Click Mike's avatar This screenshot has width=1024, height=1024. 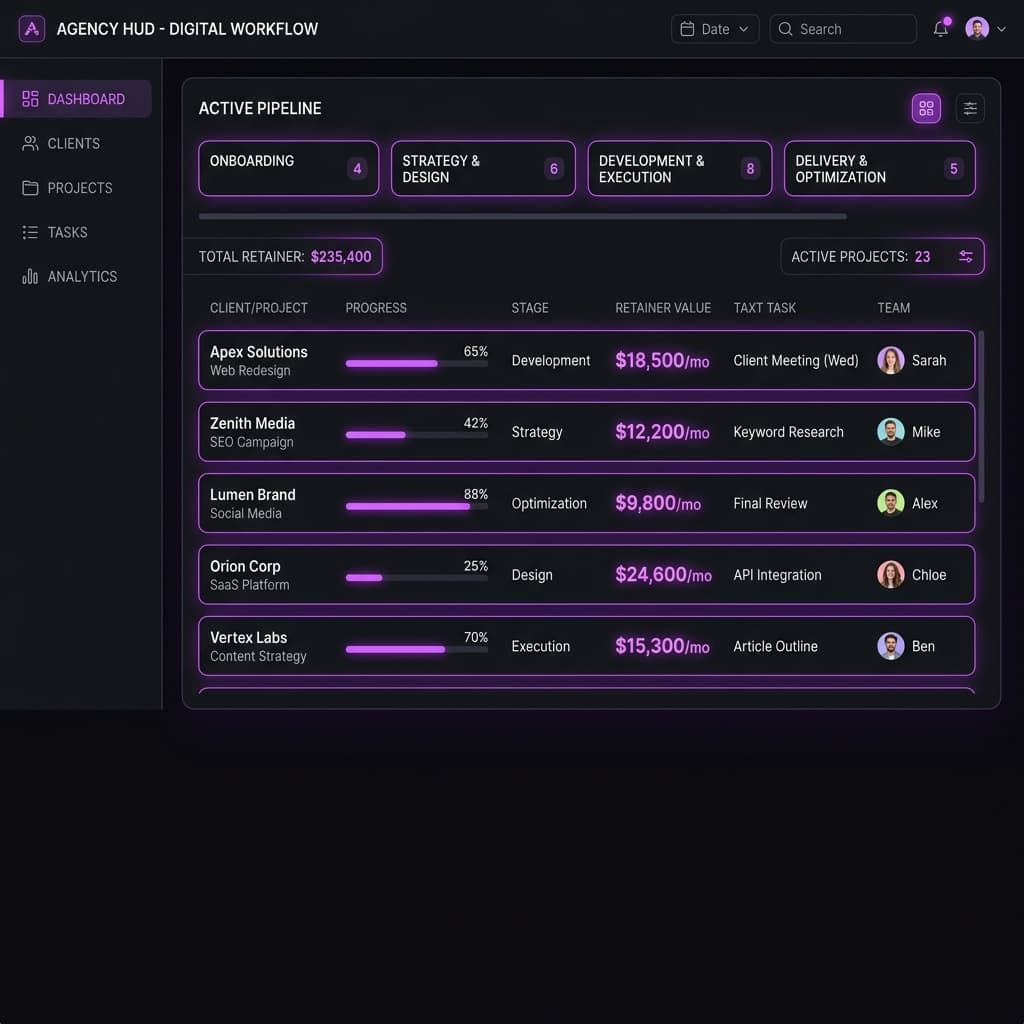tap(891, 432)
